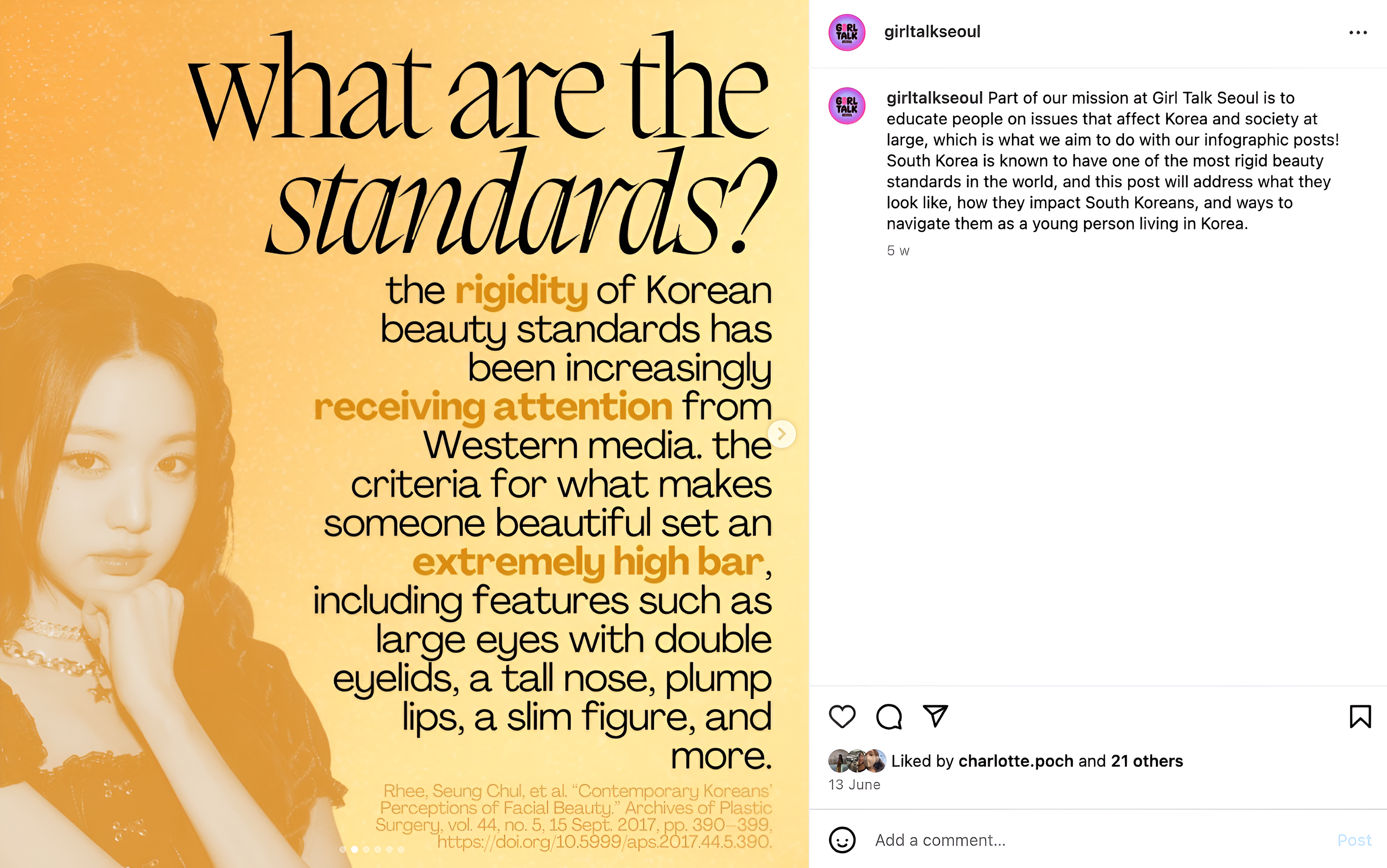Save the post with the bookmark icon
The image size is (1387, 868).
point(1360,717)
